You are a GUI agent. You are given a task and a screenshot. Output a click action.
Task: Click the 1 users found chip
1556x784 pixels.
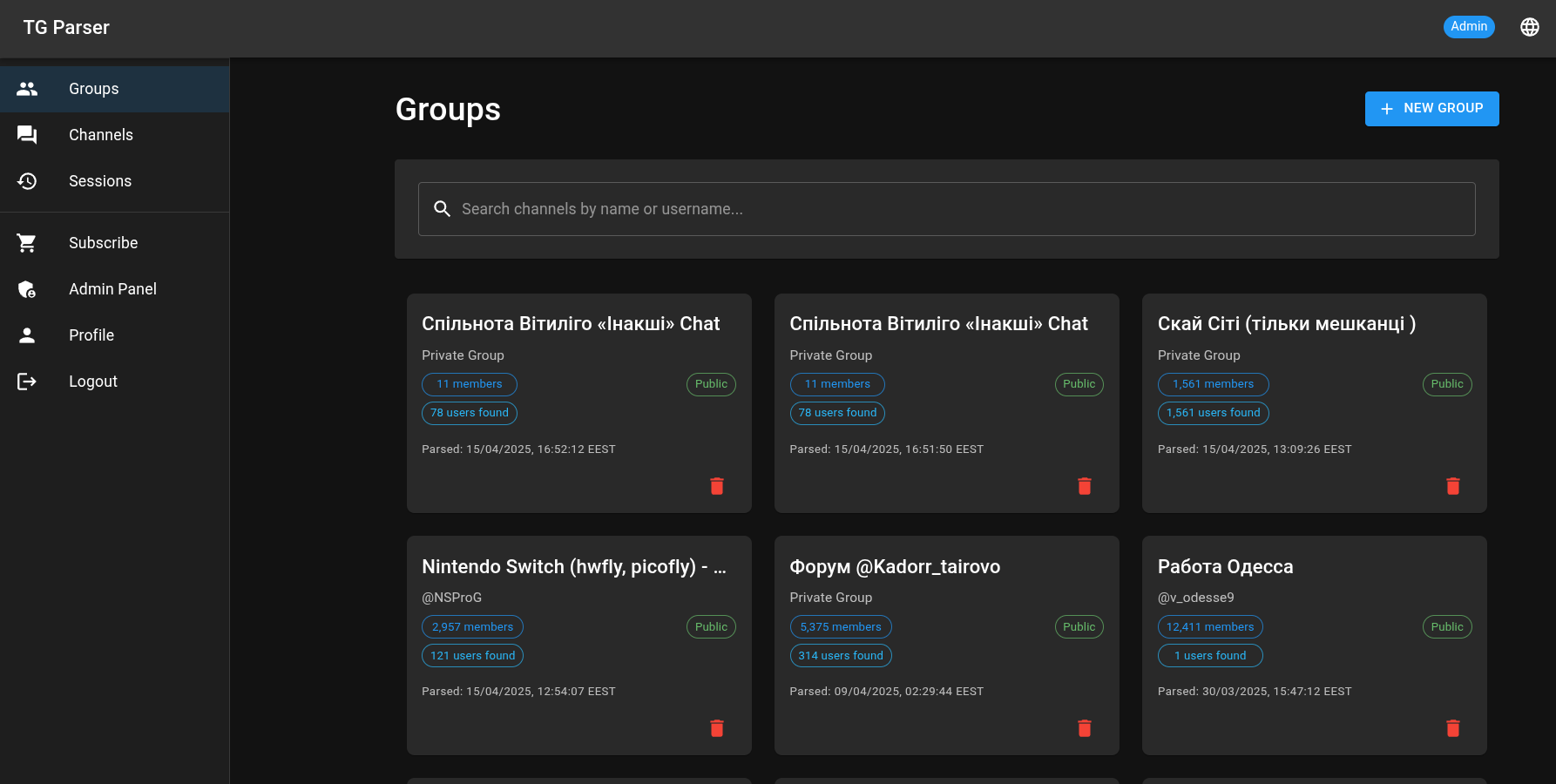[1210, 656]
